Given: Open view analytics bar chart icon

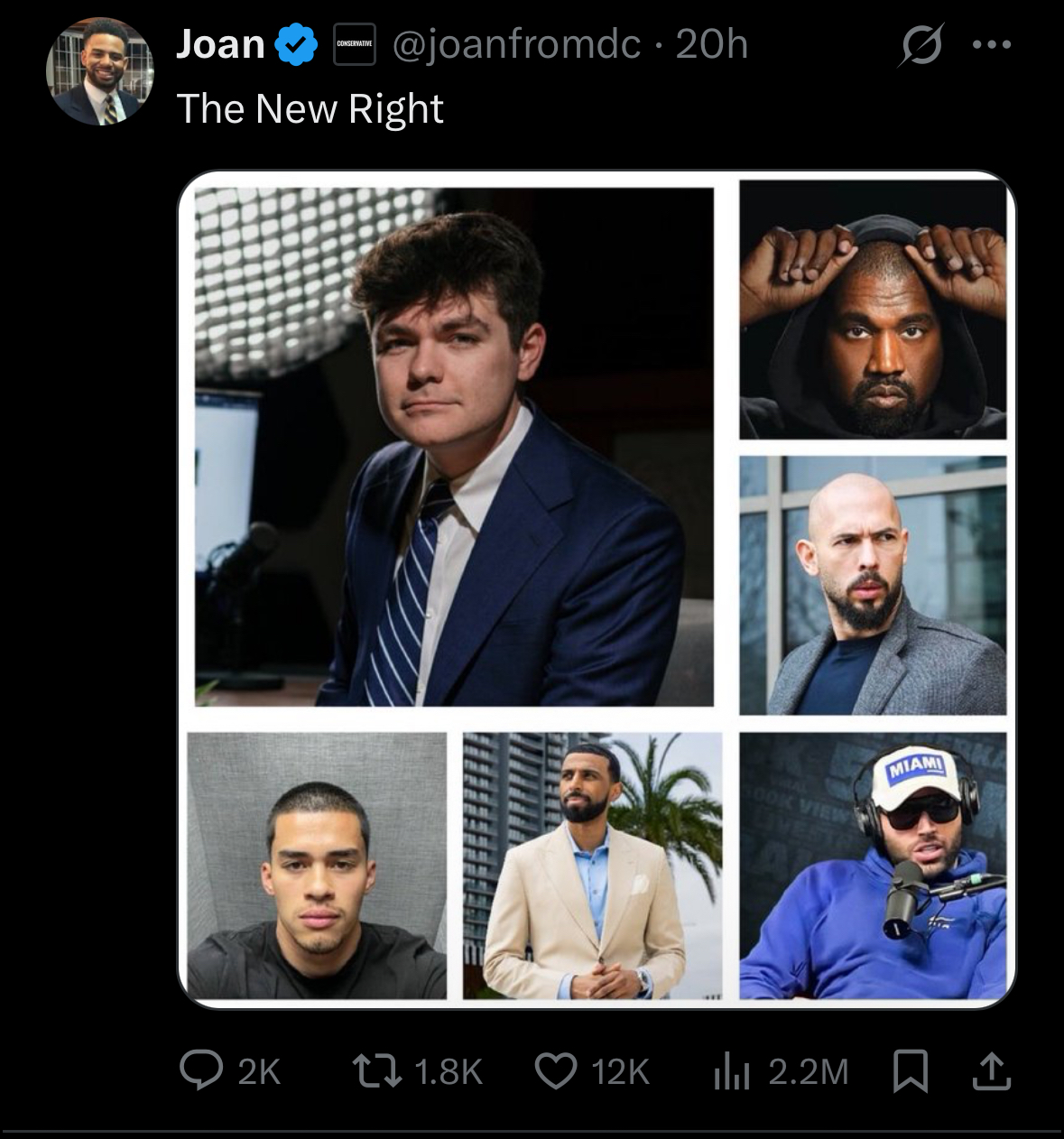Looking at the screenshot, I should tap(731, 1071).
